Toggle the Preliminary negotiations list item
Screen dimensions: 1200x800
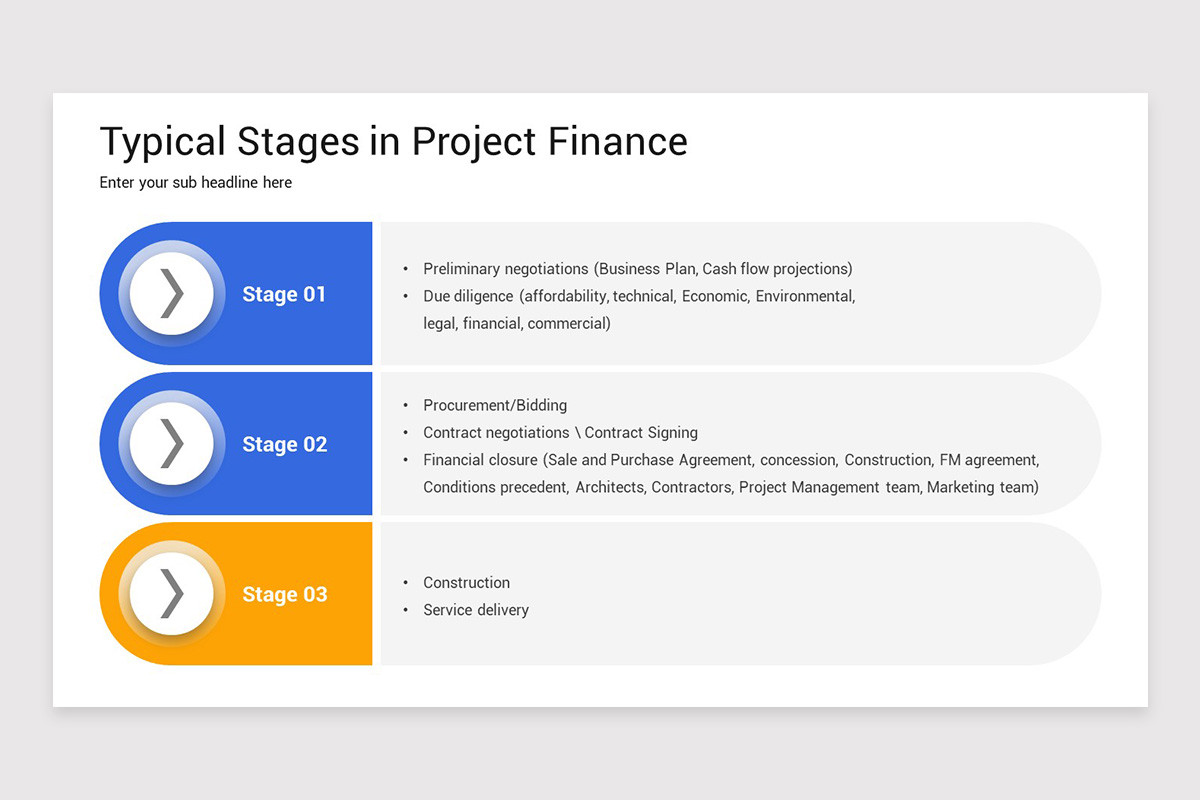(x=638, y=268)
